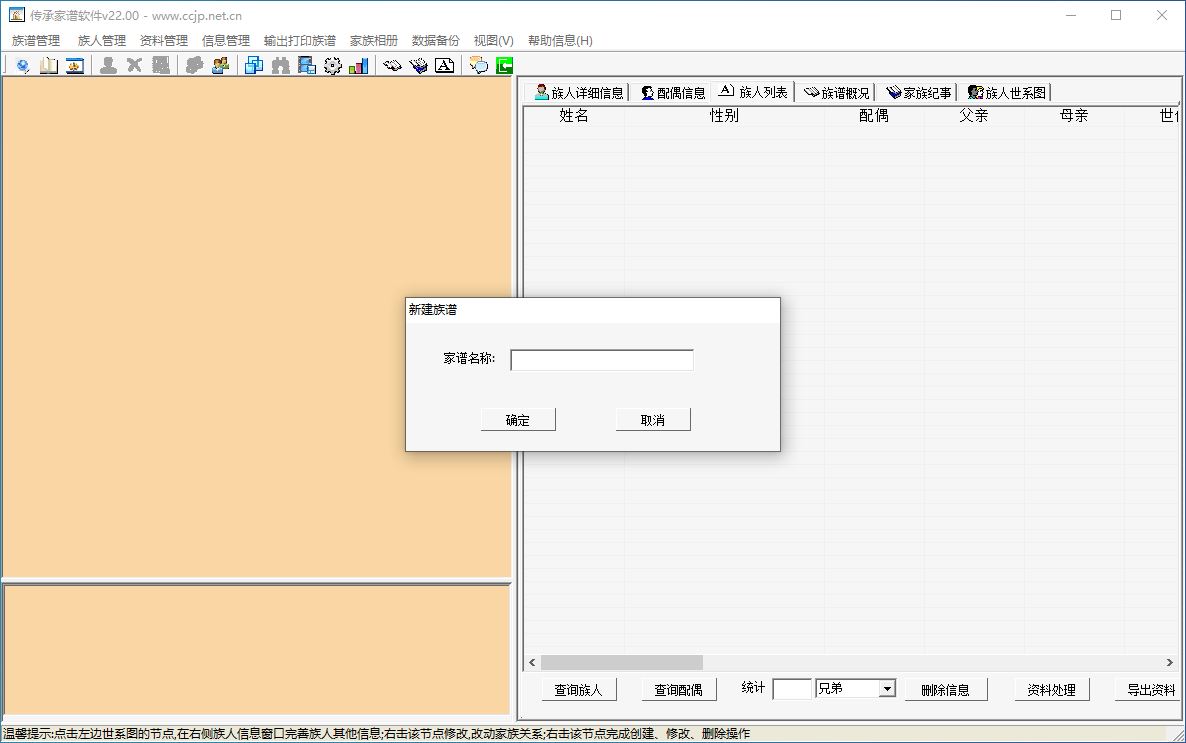Image resolution: width=1186 pixels, height=743 pixels.
Task: Open the settings gear toolbar icon
Action: tap(332, 64)
